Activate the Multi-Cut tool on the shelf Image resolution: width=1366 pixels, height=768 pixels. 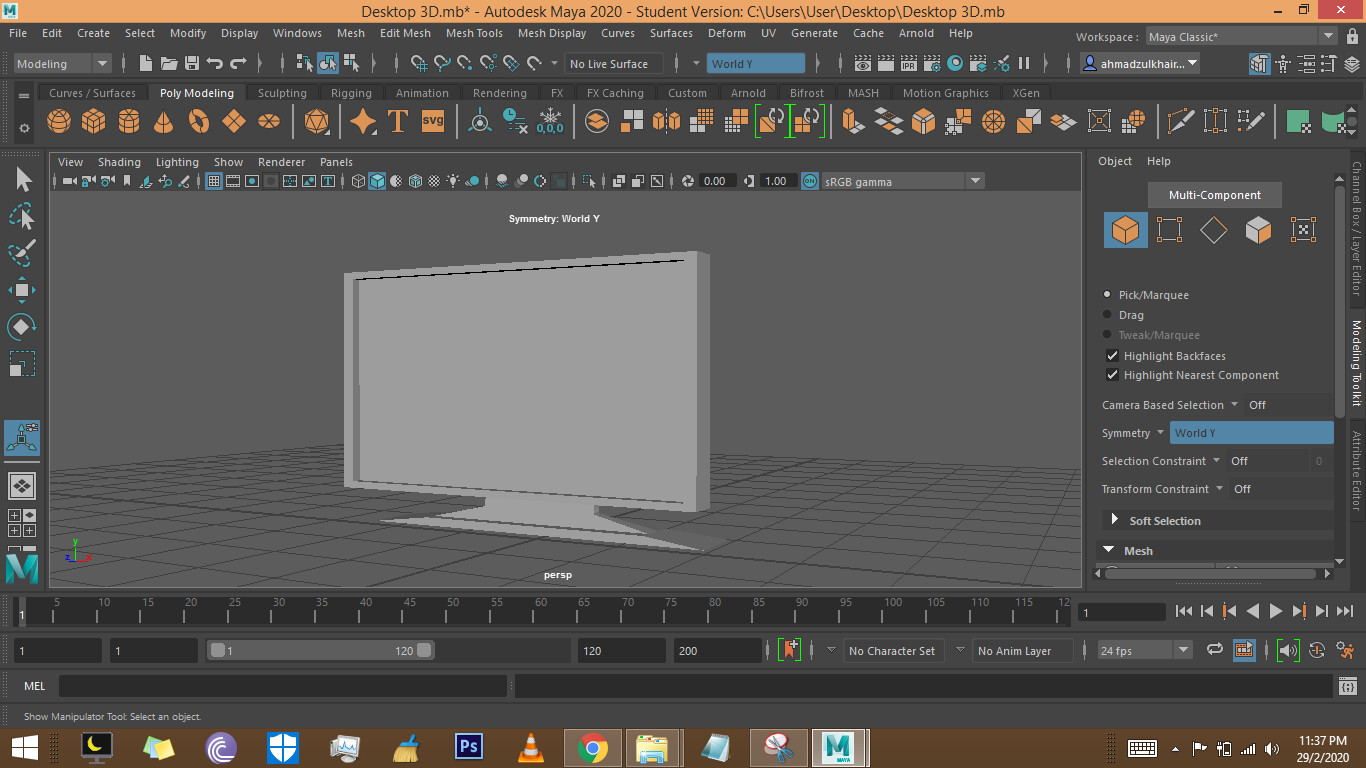coord(1181,120)
